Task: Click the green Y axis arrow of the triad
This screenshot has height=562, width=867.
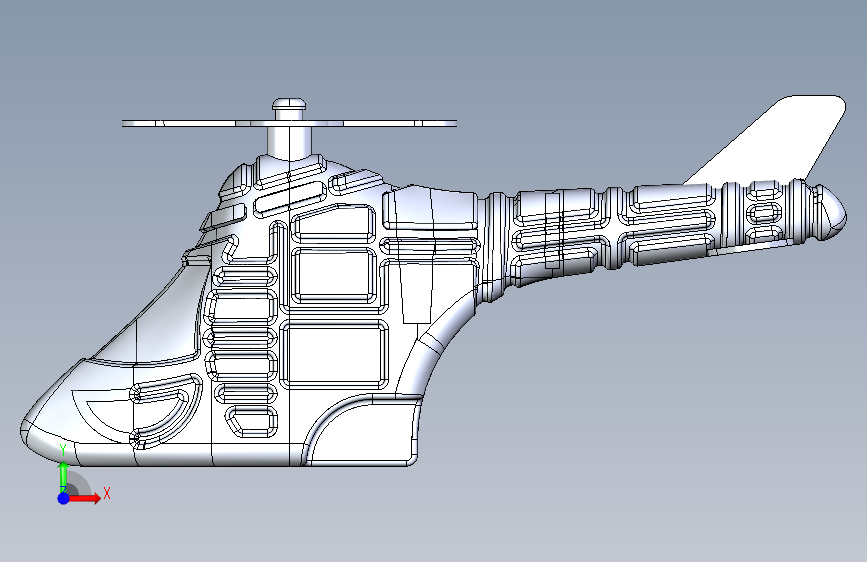Action: click(x=64, y=475)
